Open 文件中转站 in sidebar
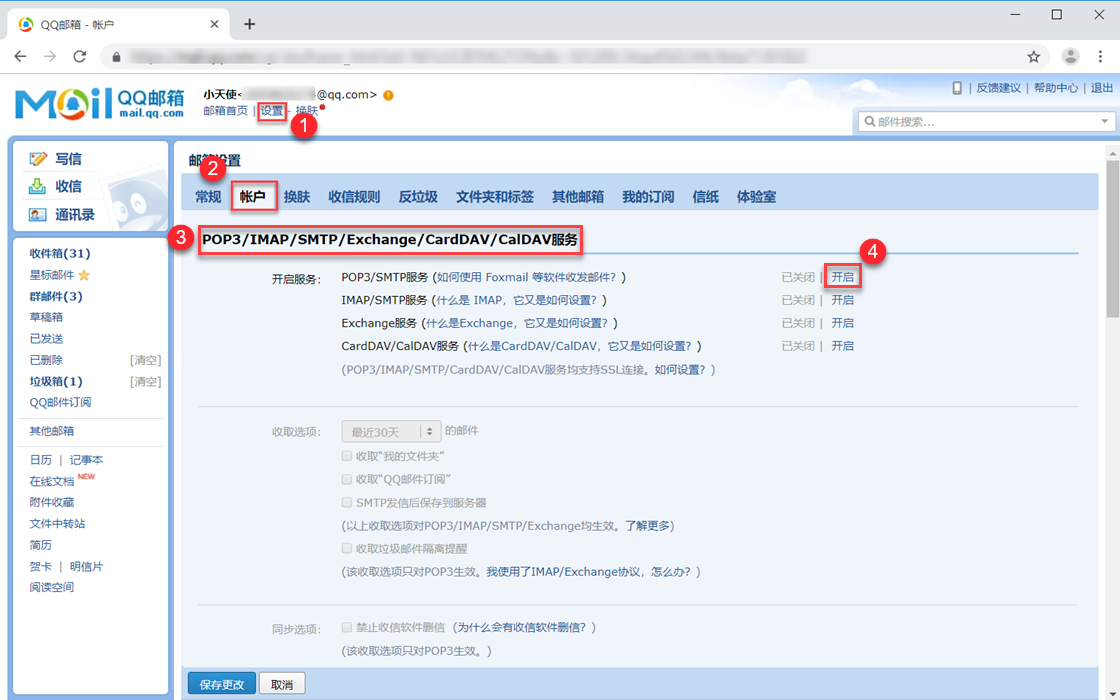Screen dimensions: 1120x700 coord(57,524)
